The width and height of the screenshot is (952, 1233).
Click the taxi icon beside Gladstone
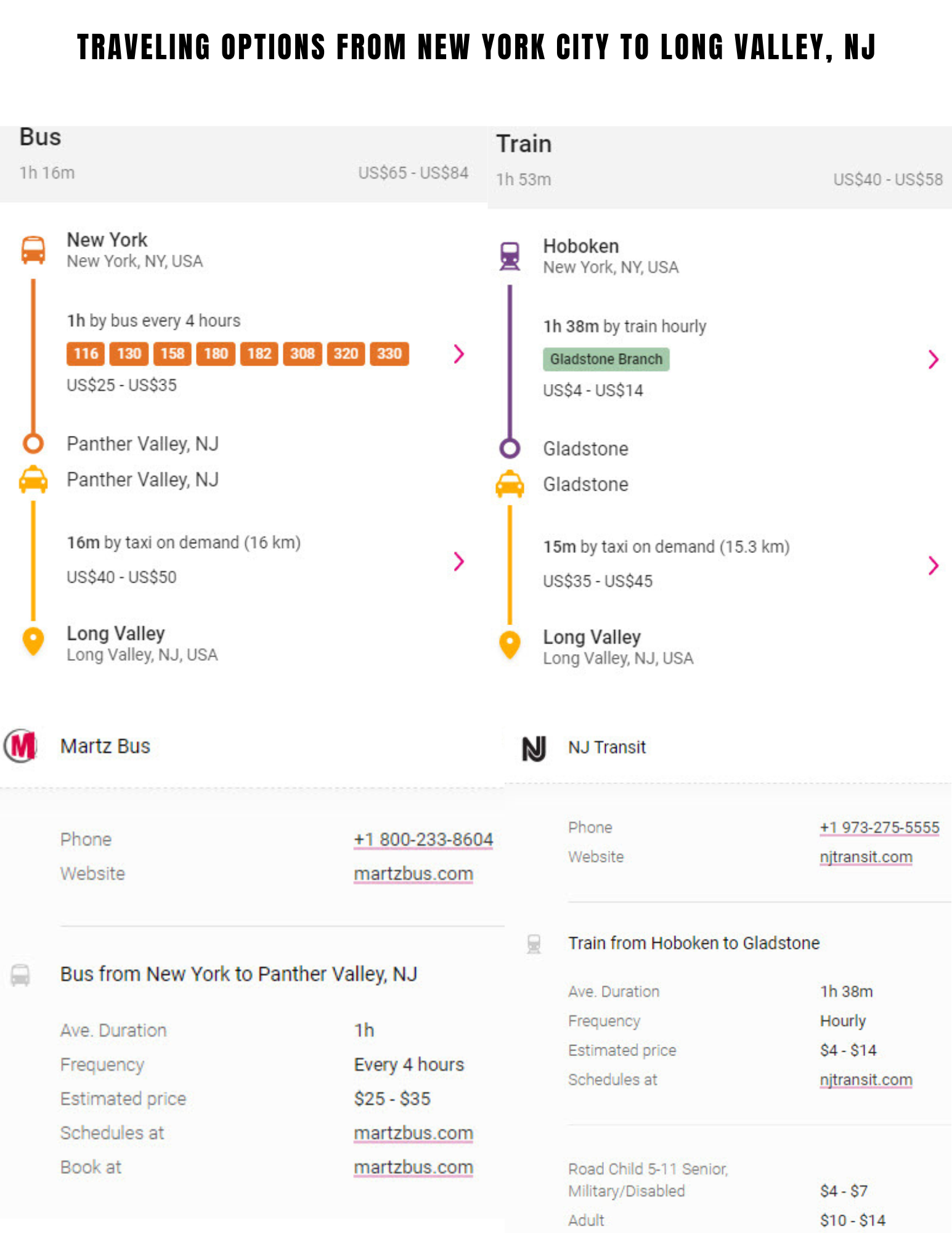pyautogui.click(x=510, y=485)
